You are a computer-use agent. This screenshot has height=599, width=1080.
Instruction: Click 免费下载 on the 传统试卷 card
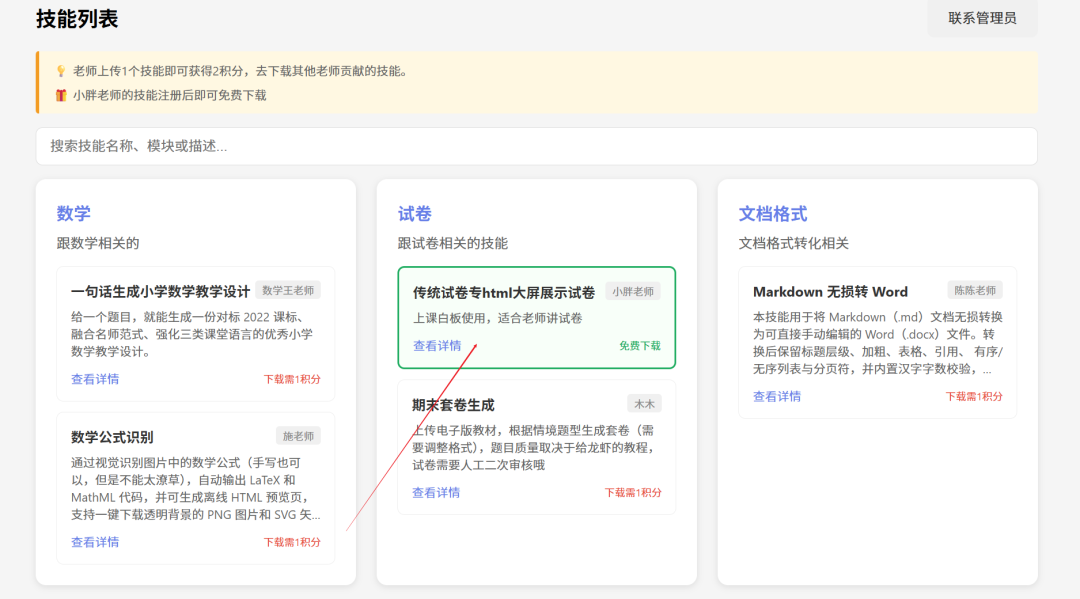click(640, 346)
